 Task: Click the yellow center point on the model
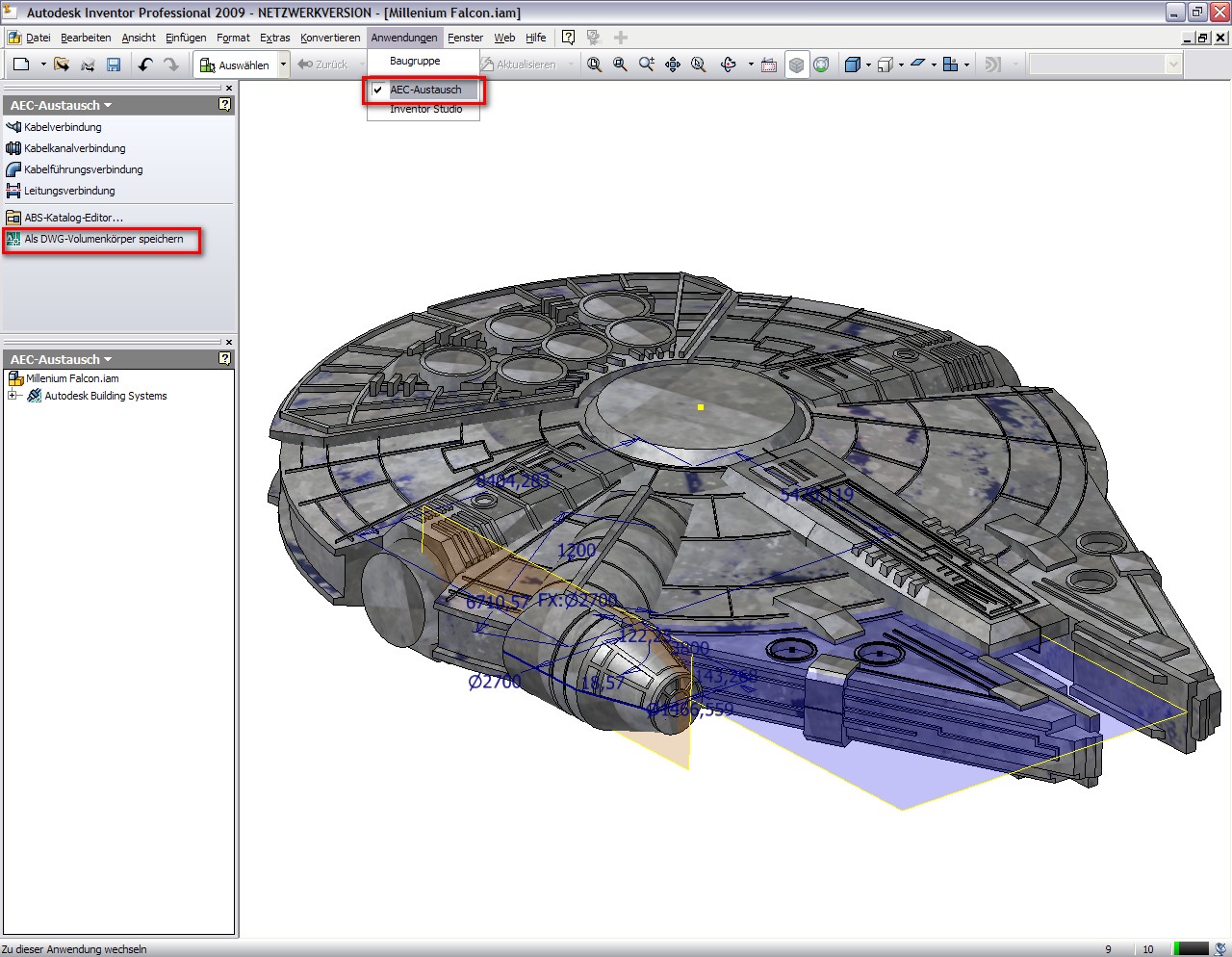pos(701,407)
